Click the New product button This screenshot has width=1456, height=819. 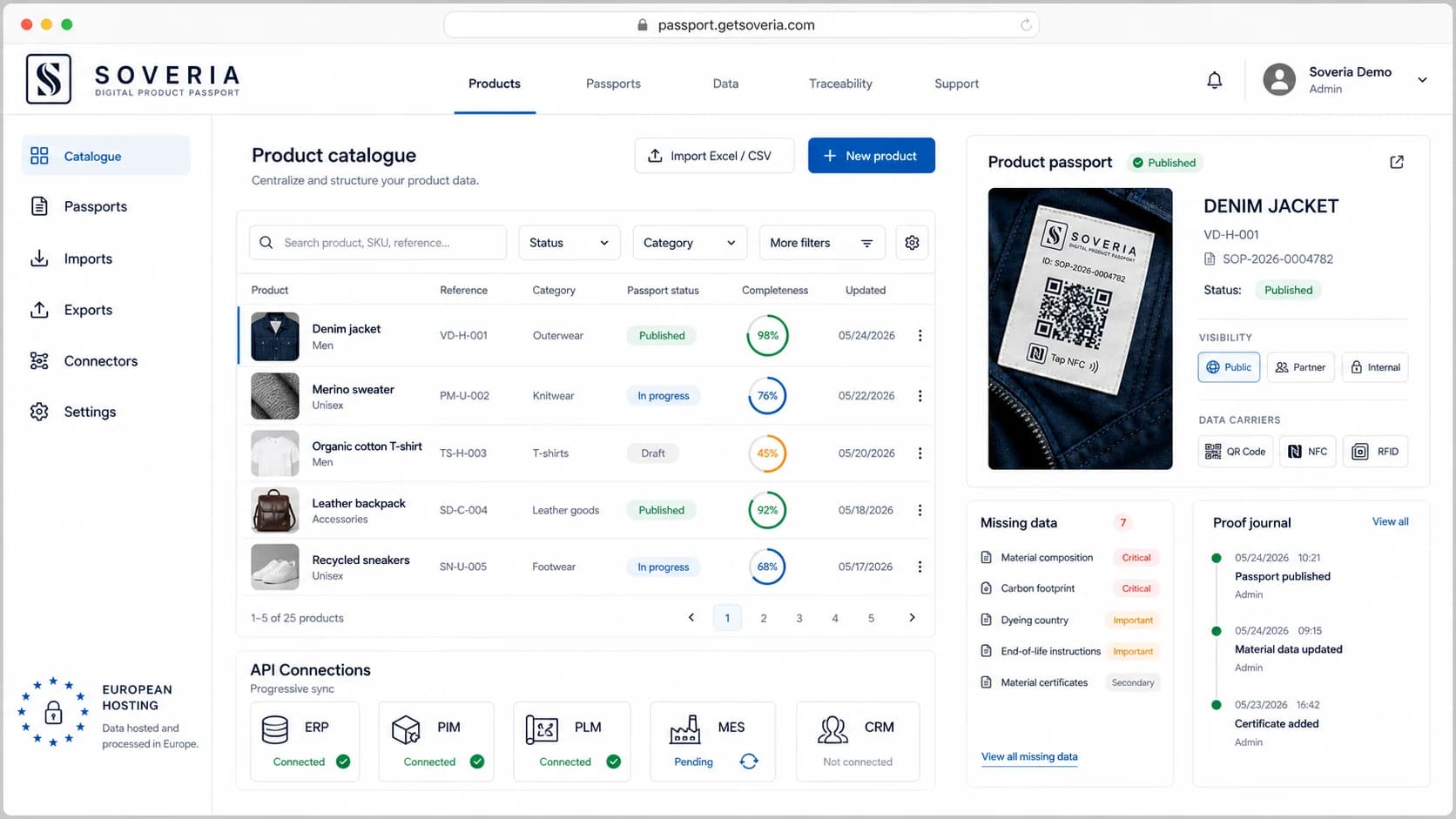coord(872,156)
